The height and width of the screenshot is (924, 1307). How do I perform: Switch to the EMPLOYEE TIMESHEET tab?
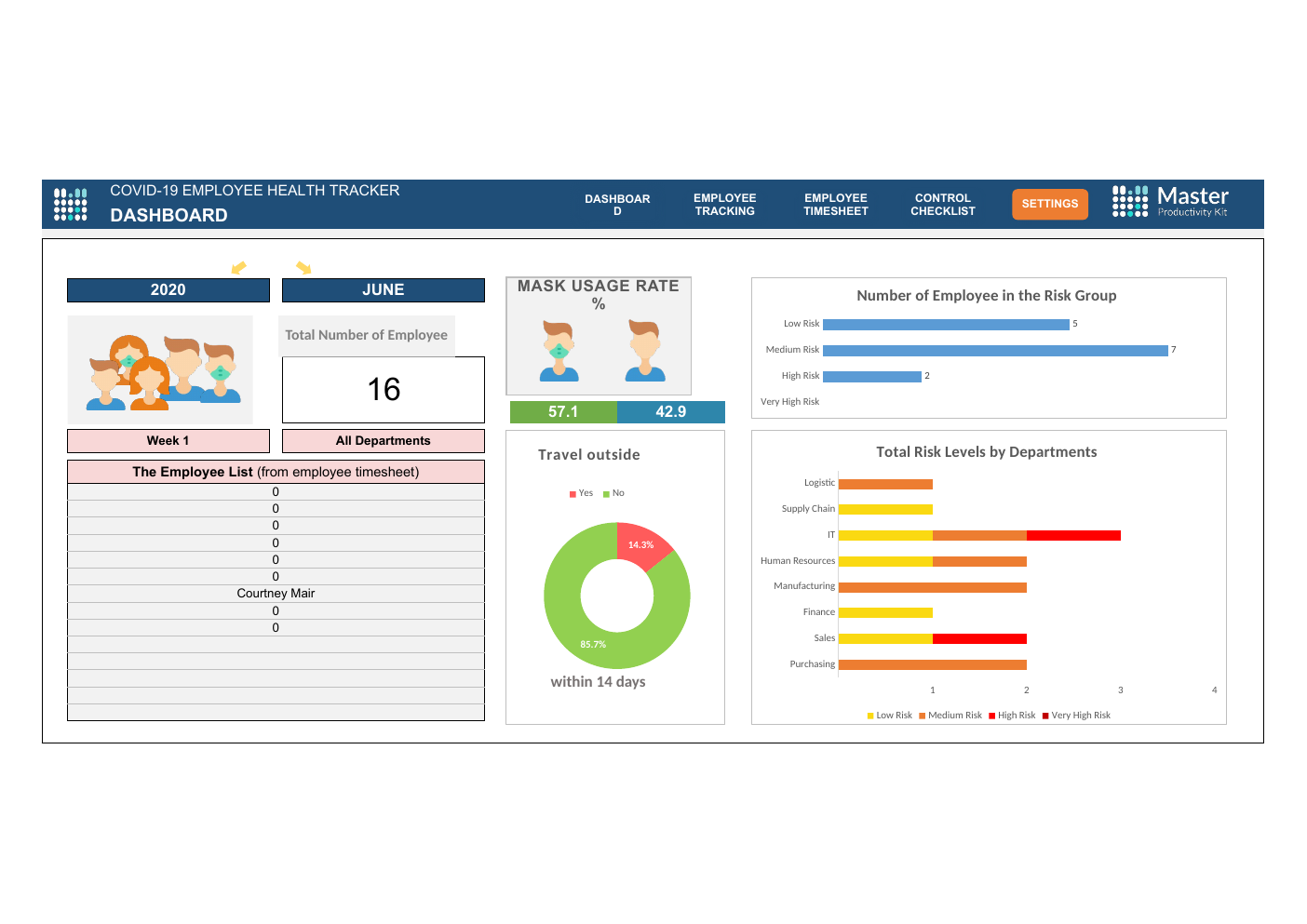point(836,205)
